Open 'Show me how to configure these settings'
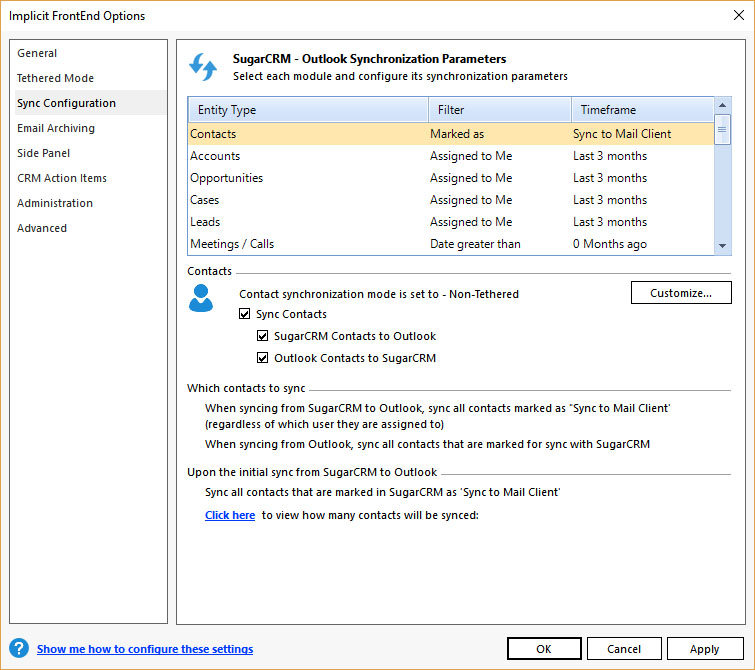The width and height of the screenshot is (755, 670). tap(145, 649)
